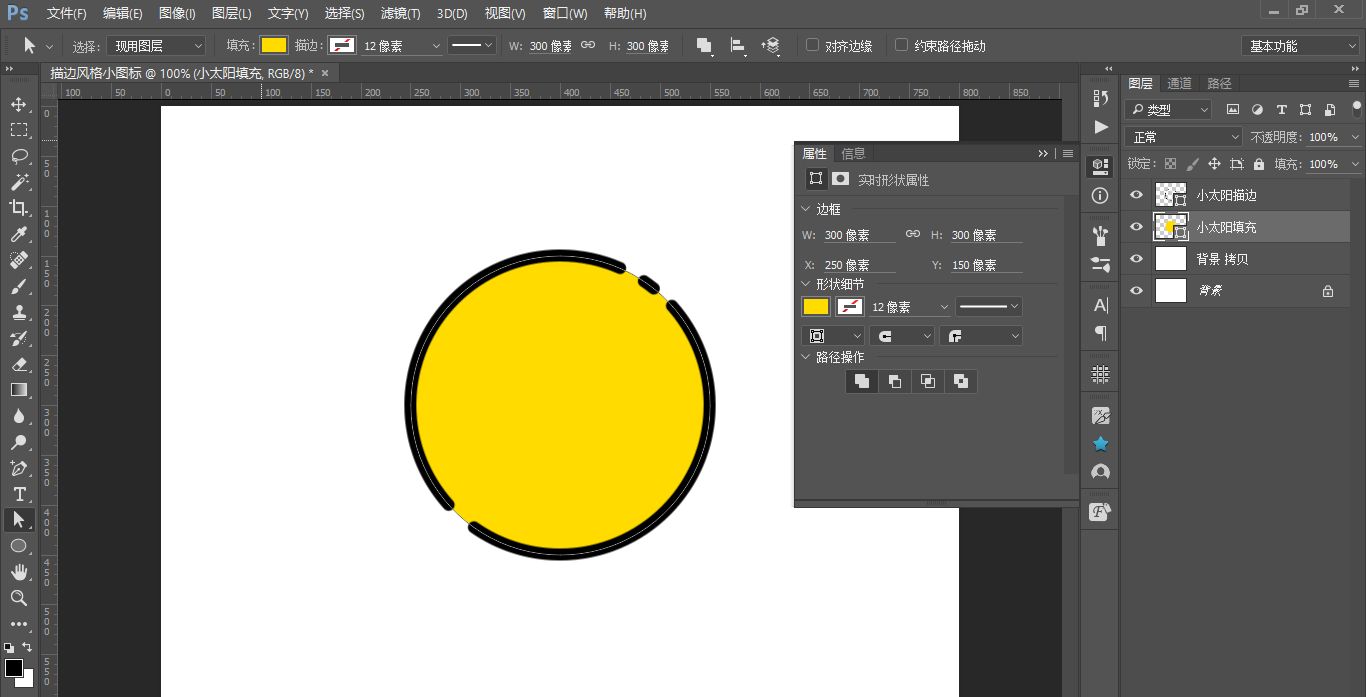Open the Info panel icon
The image size is (1366, 697).
click(x=1101, y=195)
